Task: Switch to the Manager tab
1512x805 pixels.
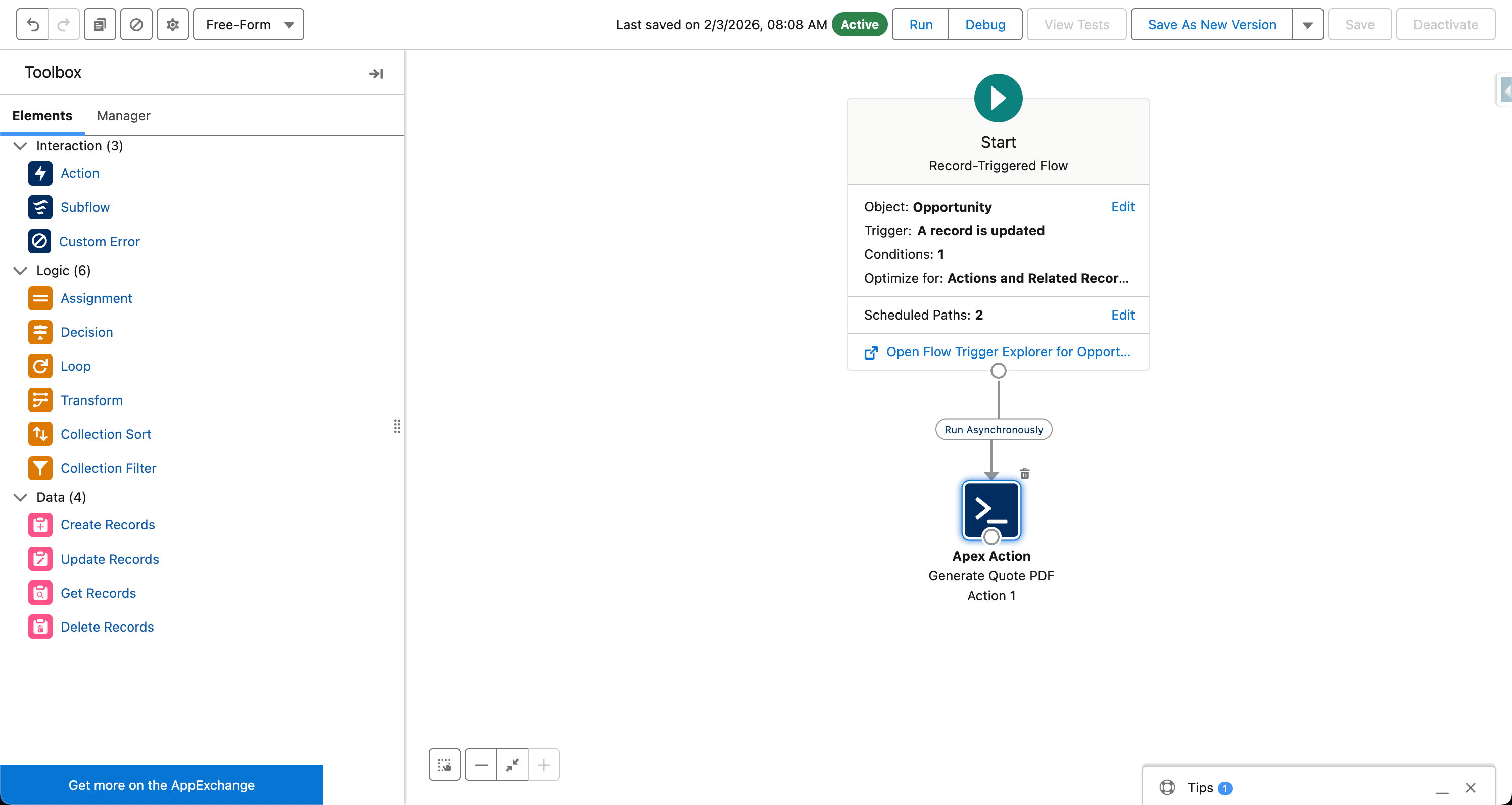Action: 123,116
